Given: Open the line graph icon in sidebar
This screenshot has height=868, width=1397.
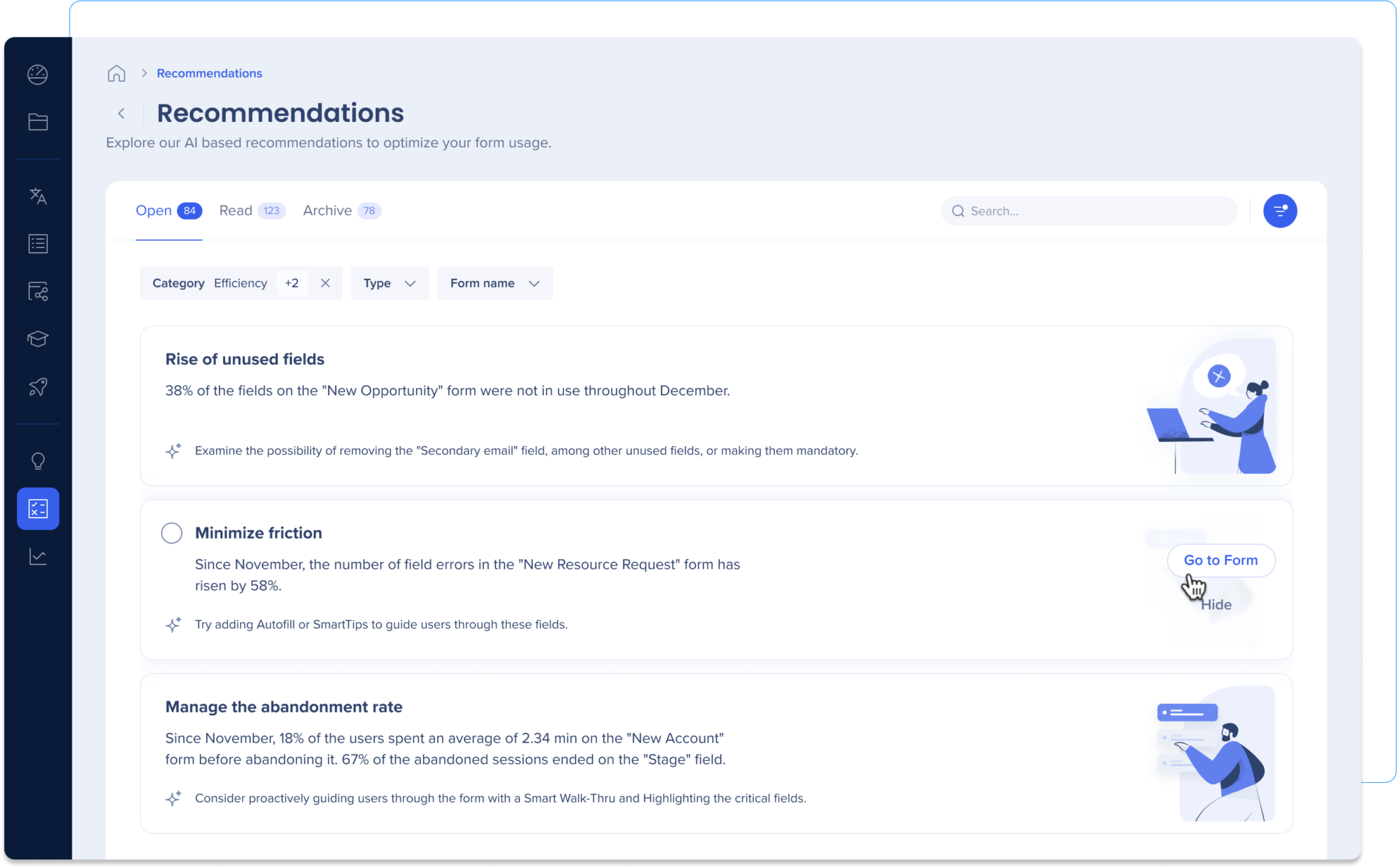Looking at the screenshot, I should [38, 557].
